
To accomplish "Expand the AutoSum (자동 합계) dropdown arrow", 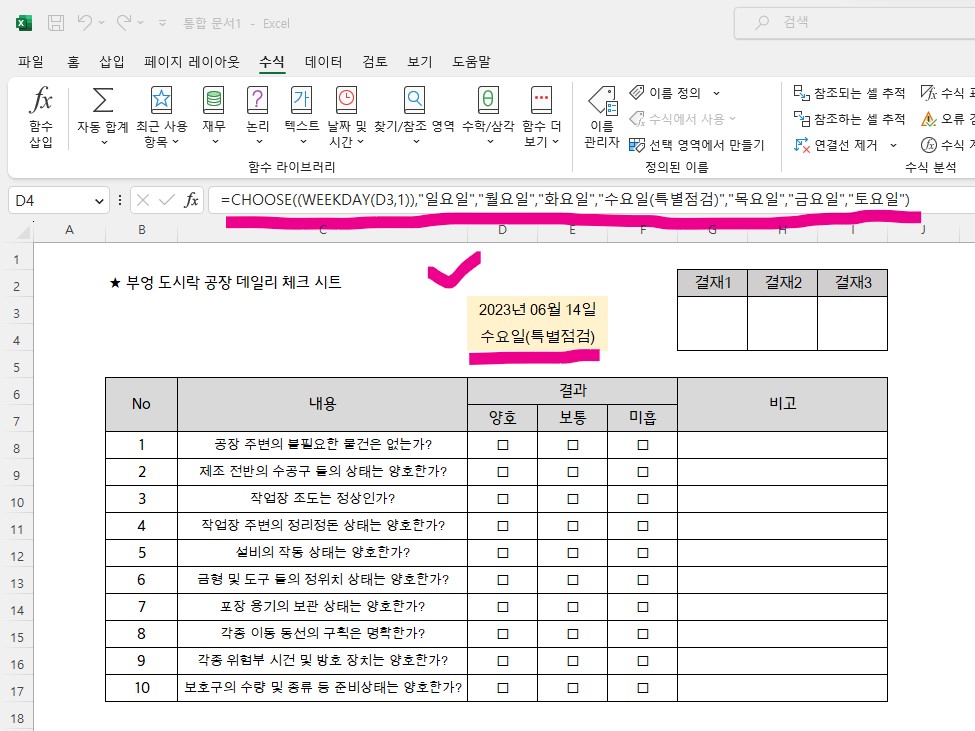I will click(104, 142).
